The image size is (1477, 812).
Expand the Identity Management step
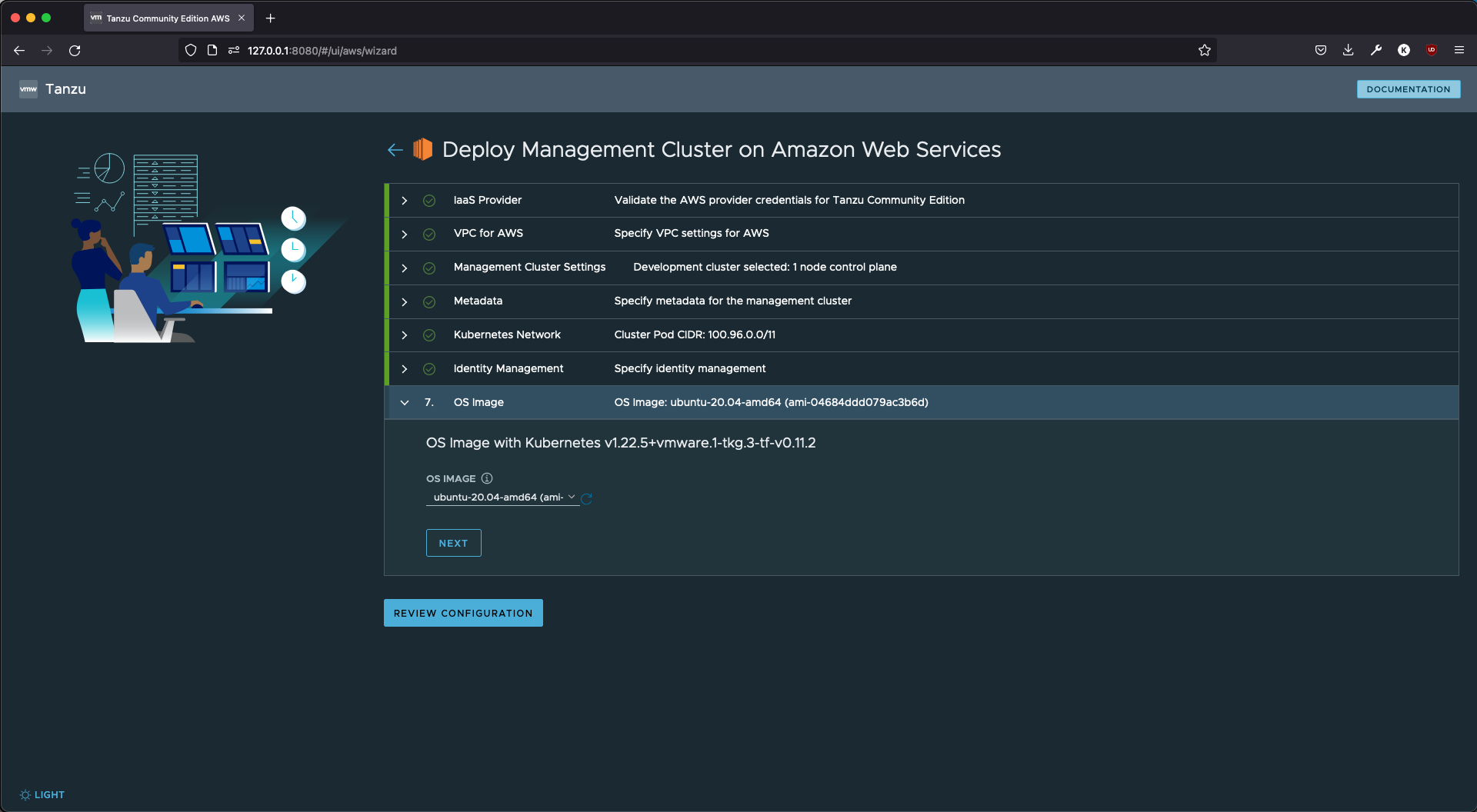coord(405,369)
